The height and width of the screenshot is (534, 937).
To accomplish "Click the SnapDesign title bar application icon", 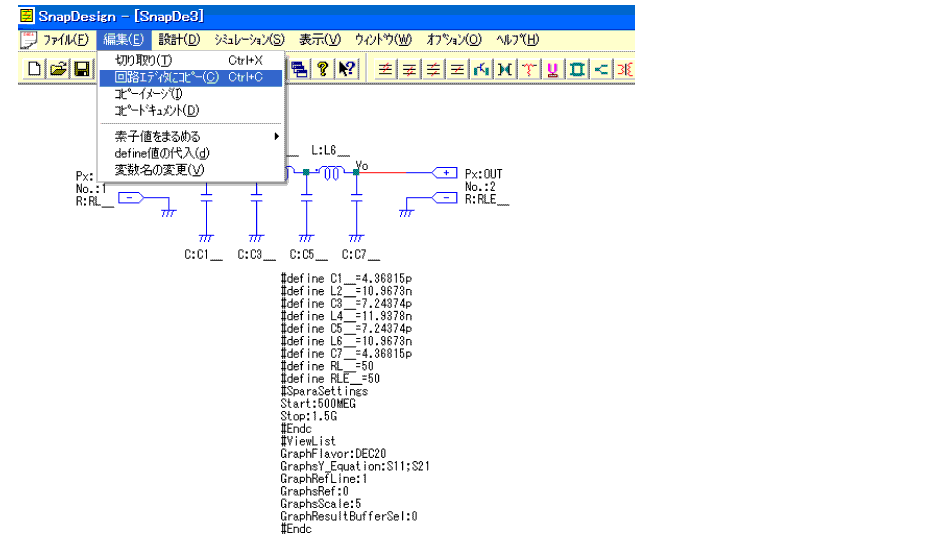I will point(27,16).
